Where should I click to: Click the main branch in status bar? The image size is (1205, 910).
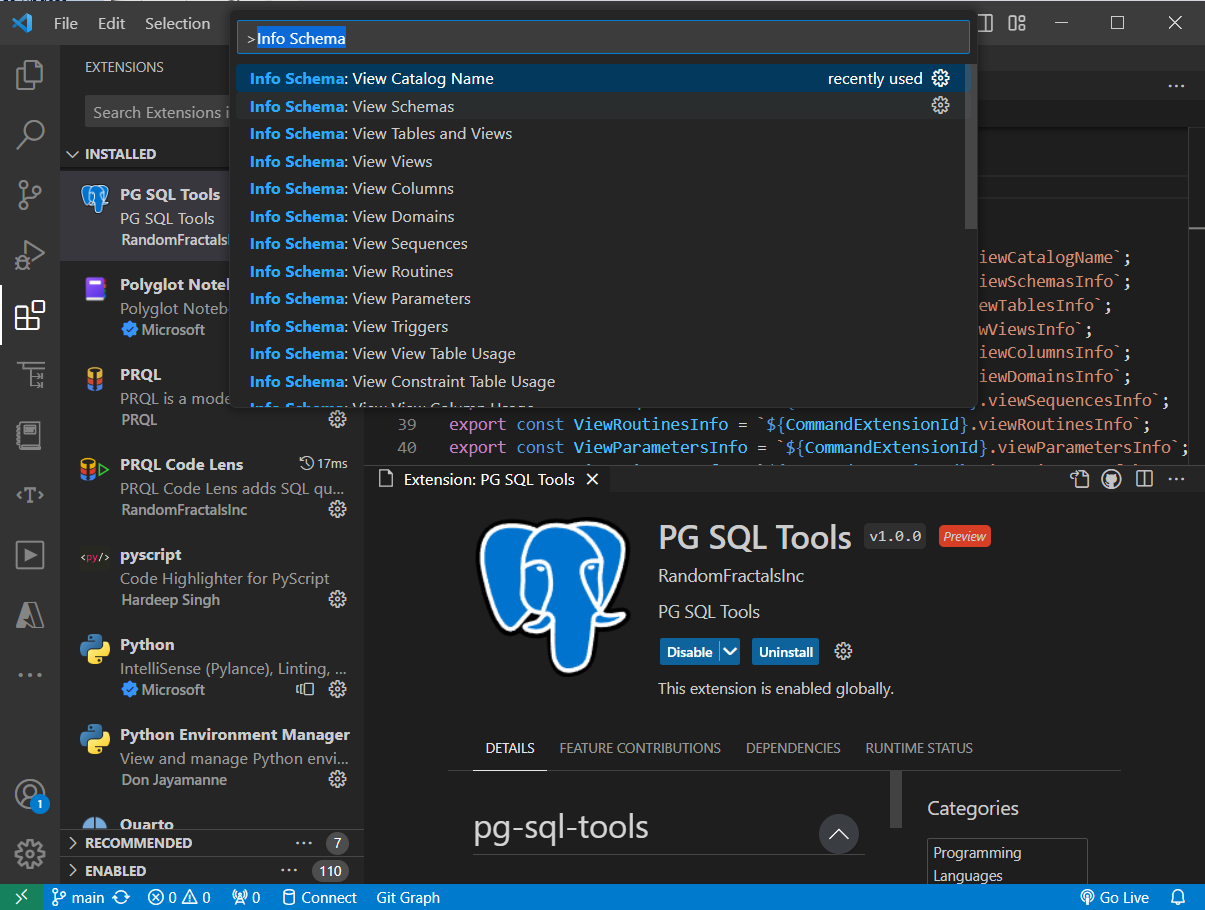pyautogui.click(x=78, y=897)
